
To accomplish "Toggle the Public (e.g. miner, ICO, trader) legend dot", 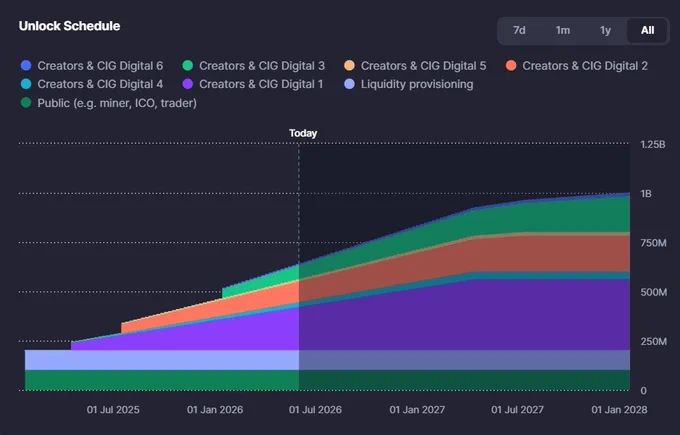I will click(x=26, y=103).
